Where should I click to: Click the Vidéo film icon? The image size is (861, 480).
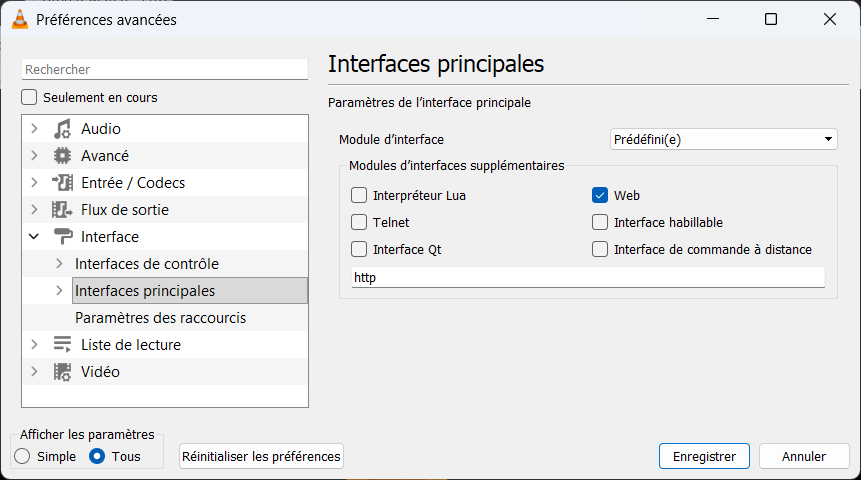63,372
